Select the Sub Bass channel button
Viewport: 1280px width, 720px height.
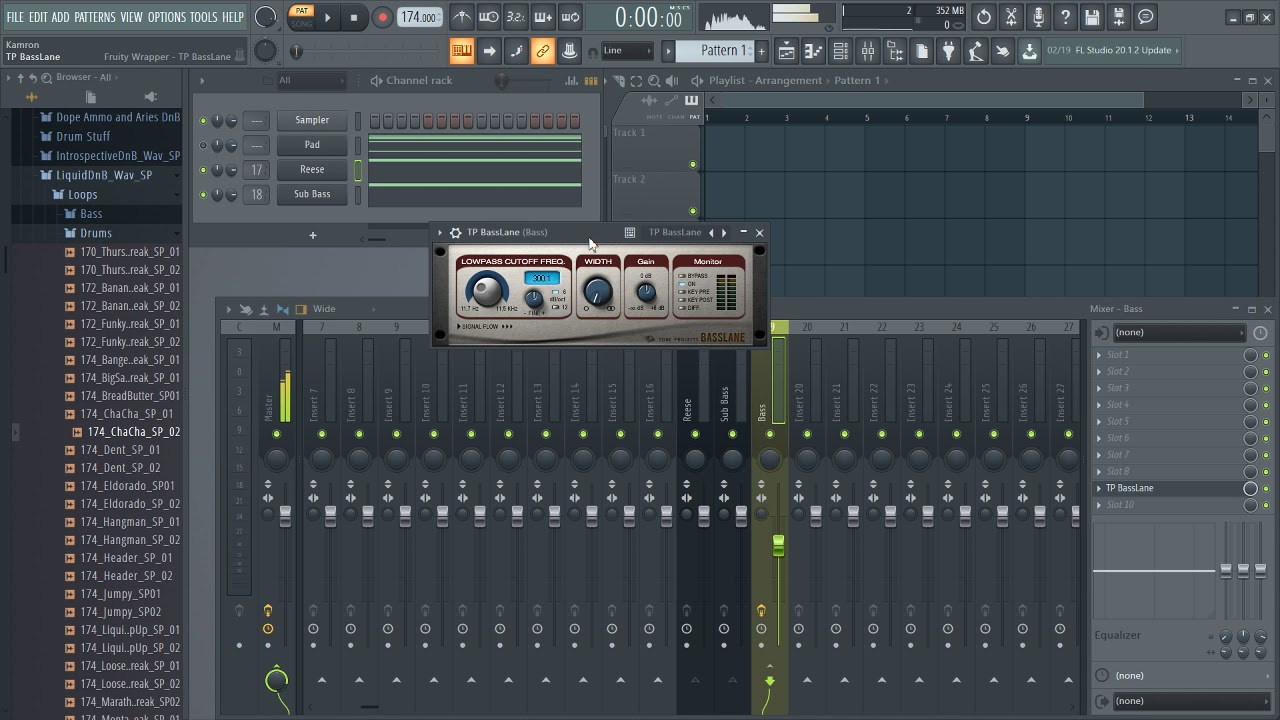tap(312, 194)
